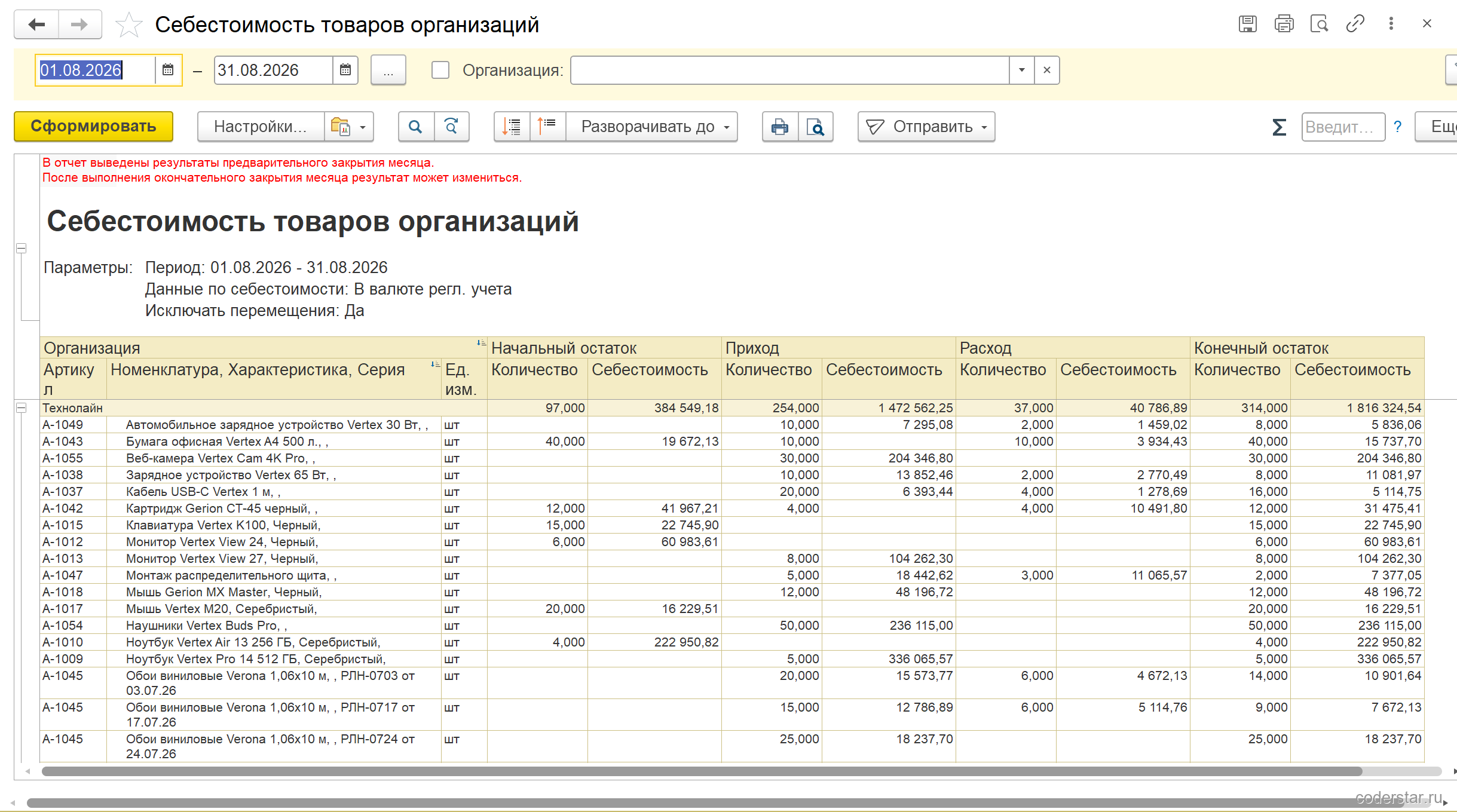Save the report using the diskette icon
Viewport: 1457px width, 812px height.
1247,24
